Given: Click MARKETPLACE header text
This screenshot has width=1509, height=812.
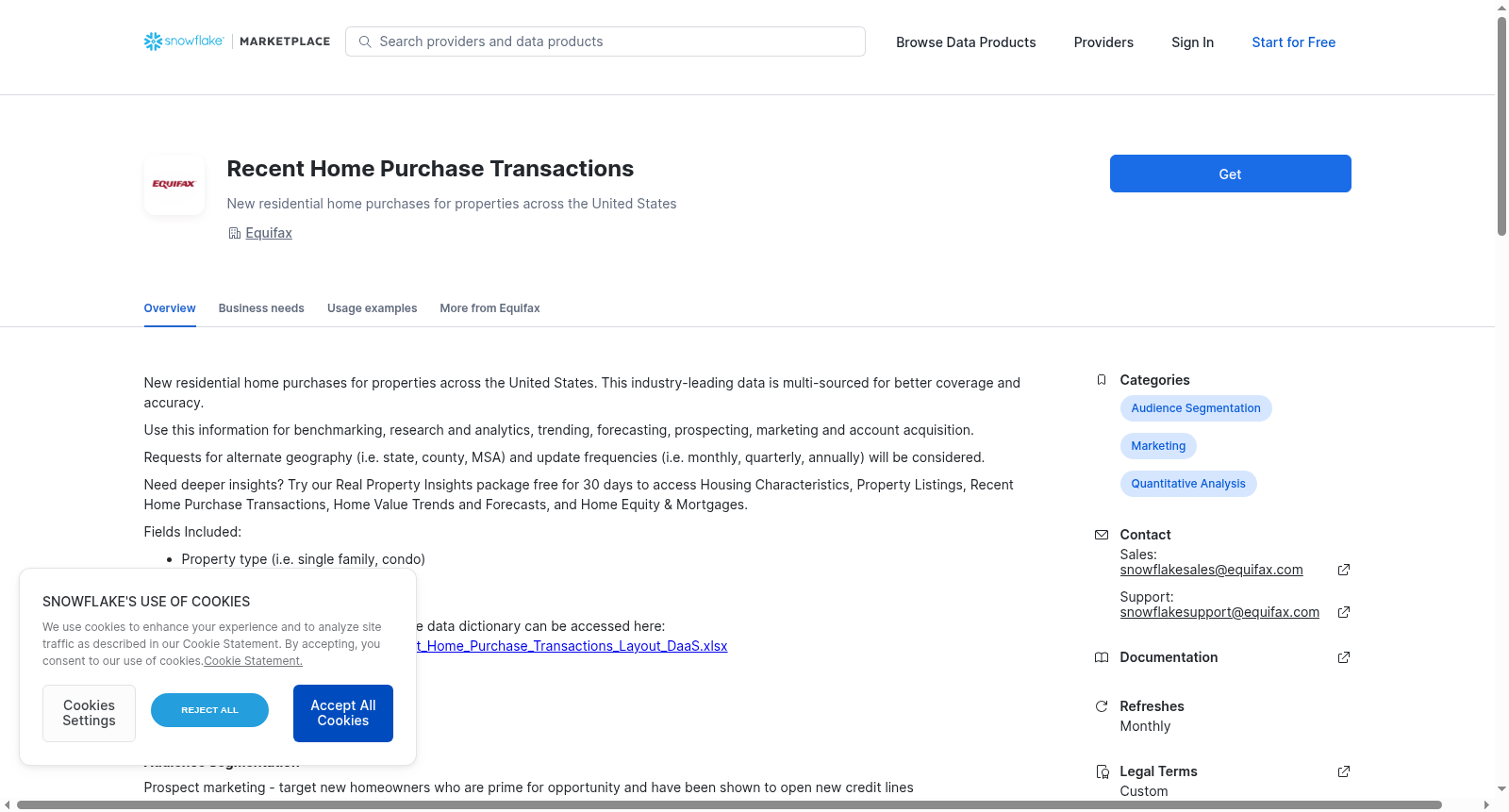Looking at the screenshot, I should click(285, 41).
